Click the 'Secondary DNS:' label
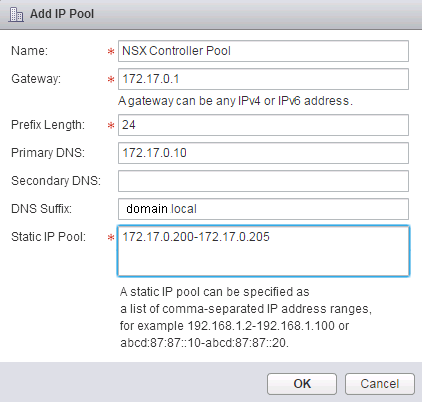422x402 pixels. click(x=56, y=181)
